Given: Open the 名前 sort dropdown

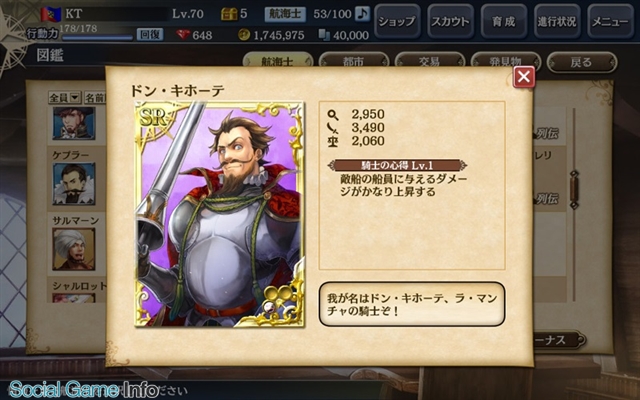Looking at the screenshot, I should coord(95,98).
